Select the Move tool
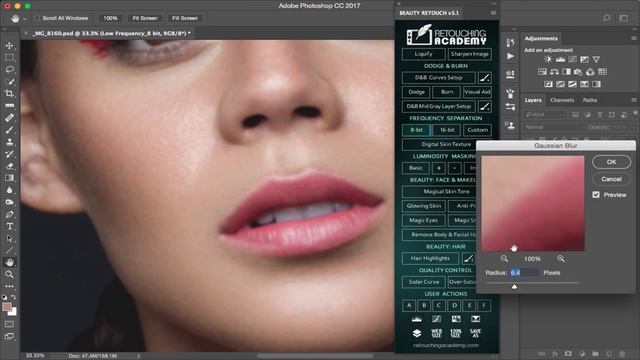The width and height of the screenshot is (640, 360). pyautogui.click(x=9, y=46)
